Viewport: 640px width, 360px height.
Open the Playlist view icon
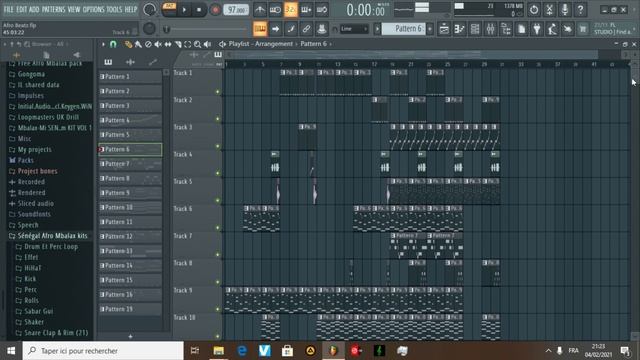point(444,29)
